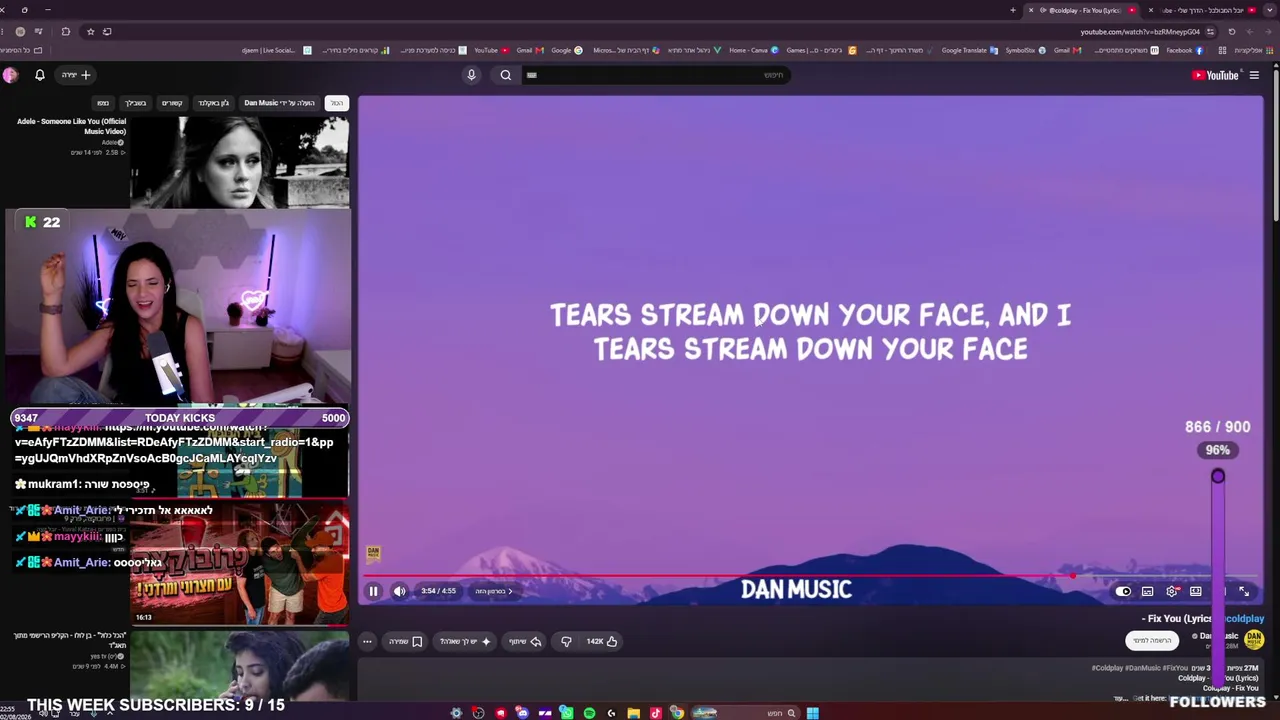Screen dimensions: 1280x720
Task: Click the #Coldplay hashtag in description
Action: pos(1107,668)
